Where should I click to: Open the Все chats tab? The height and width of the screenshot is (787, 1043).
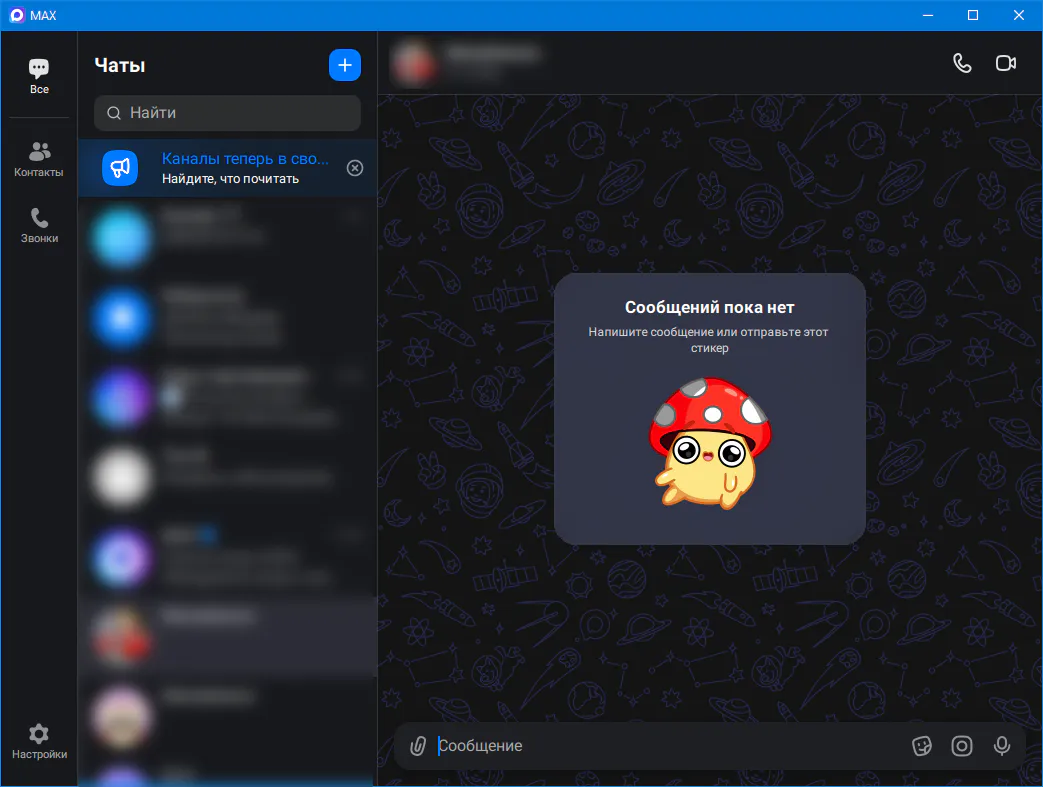tap(39, 76)
